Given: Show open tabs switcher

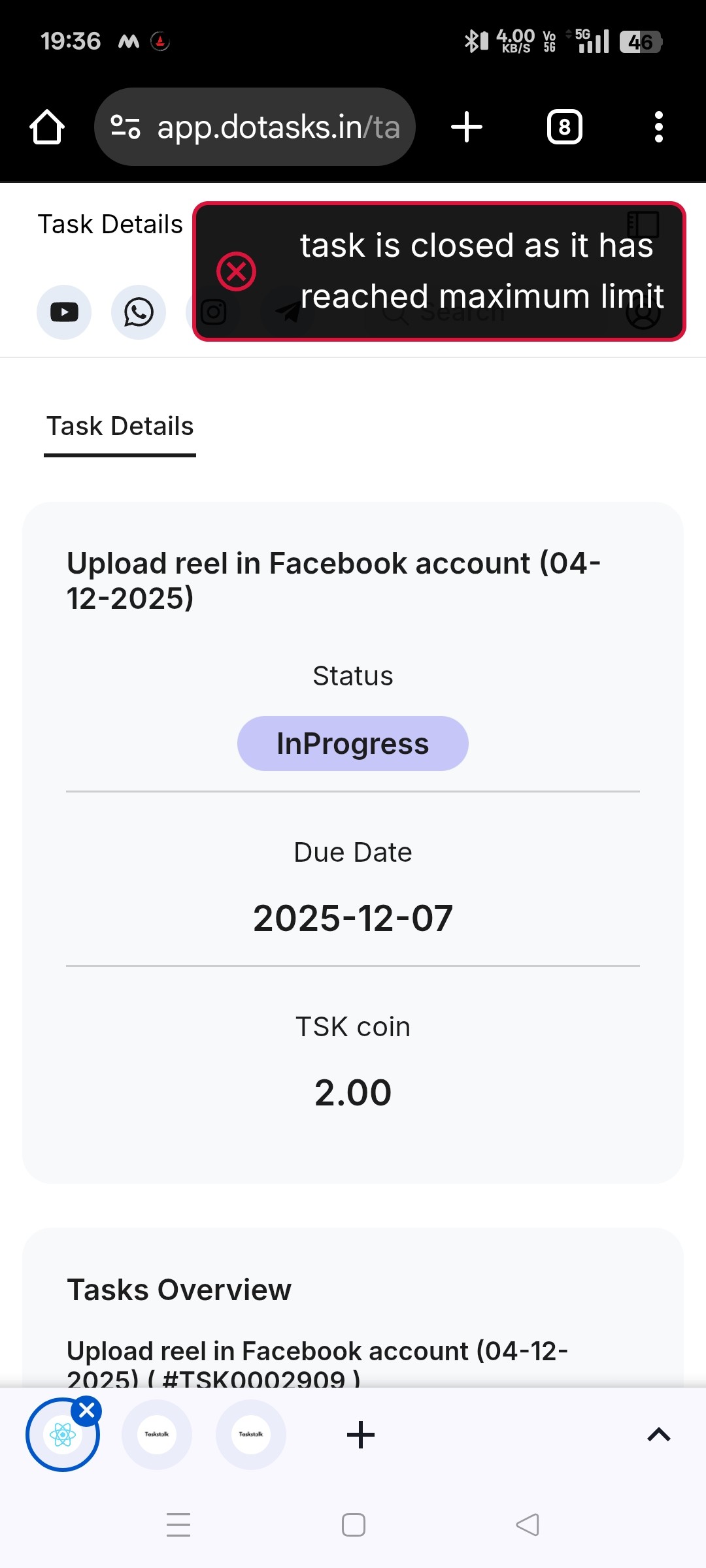Looking at the screenshot, I should pyautogui.click(x=564, y=127).
